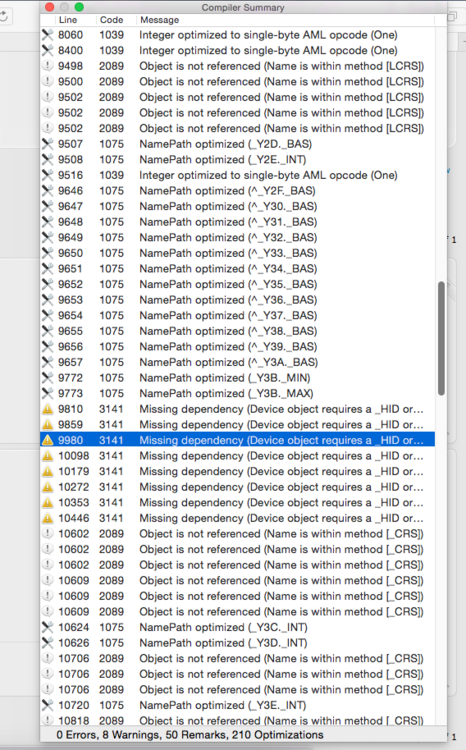Select message NamePath optimized (_Y2E._INT)
This screenshot has height=750, width=466.
click(222, 159)
